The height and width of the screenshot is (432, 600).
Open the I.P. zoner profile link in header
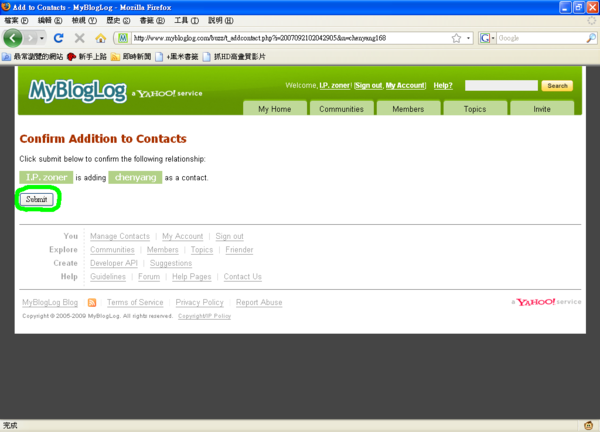click(334, 85)
